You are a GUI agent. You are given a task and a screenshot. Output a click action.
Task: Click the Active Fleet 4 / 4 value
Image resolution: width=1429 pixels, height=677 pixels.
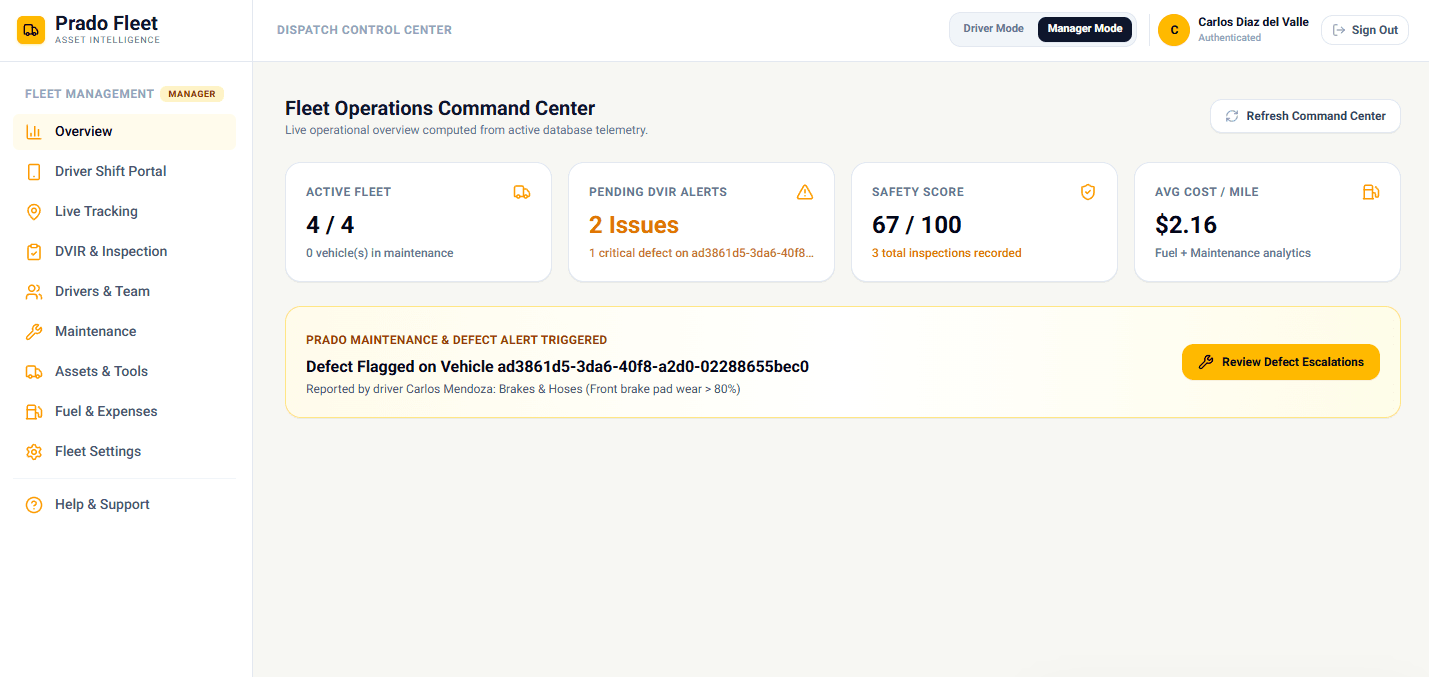330,225
